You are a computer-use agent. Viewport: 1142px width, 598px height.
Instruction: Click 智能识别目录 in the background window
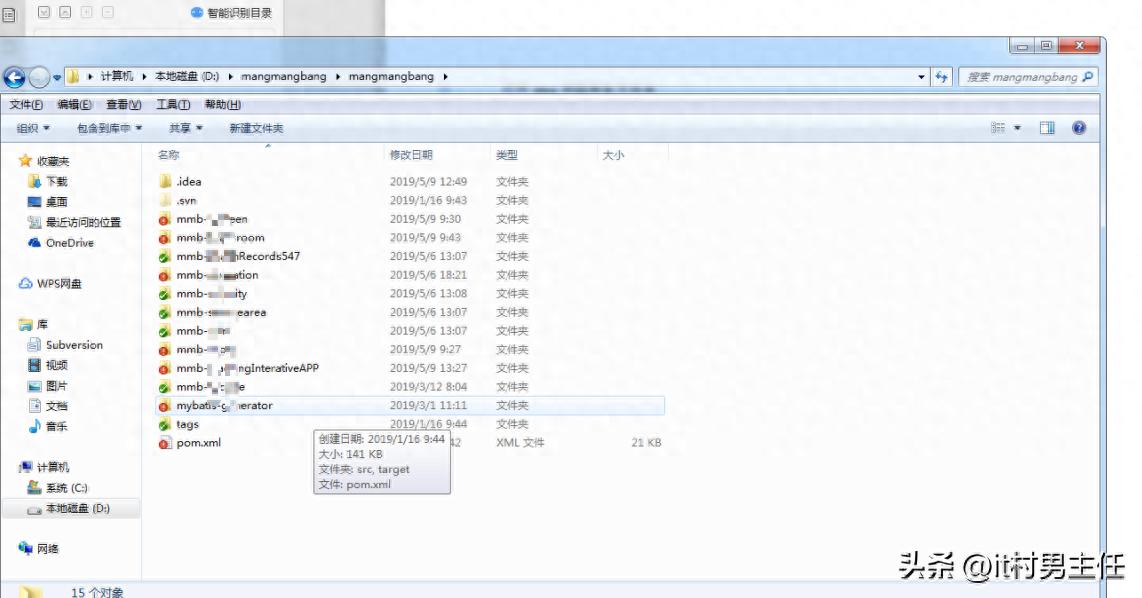point(240,13)
